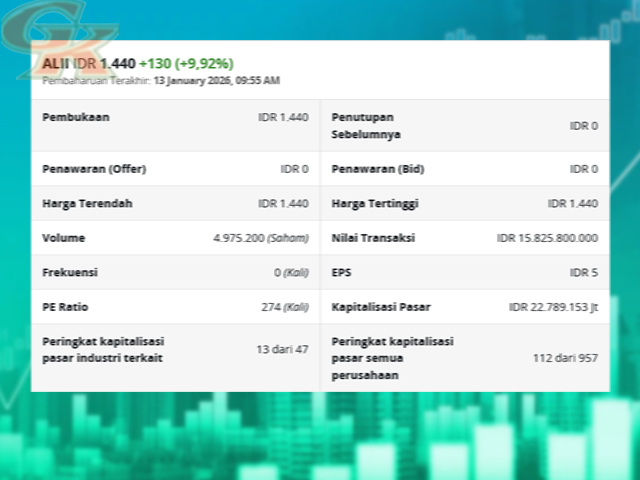Select the Frekuensi row label
Image resolution: width=640 pixels, height=480 pixels.
pos(70,272)
